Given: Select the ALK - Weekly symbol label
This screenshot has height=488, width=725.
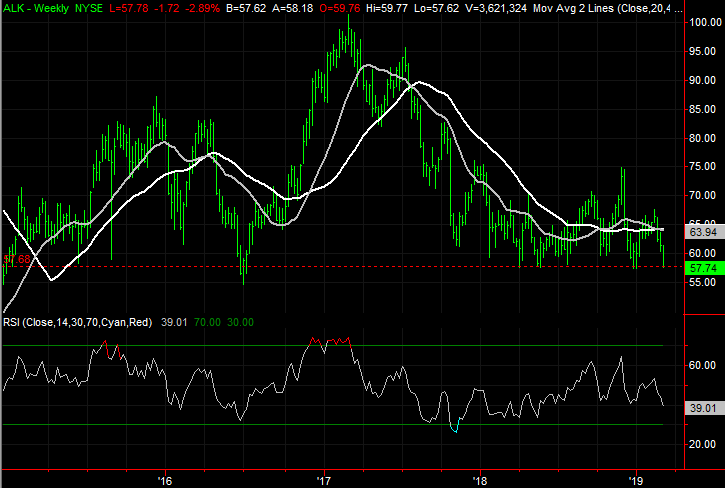Looking at the screenshot, I should tap(36, 8).
